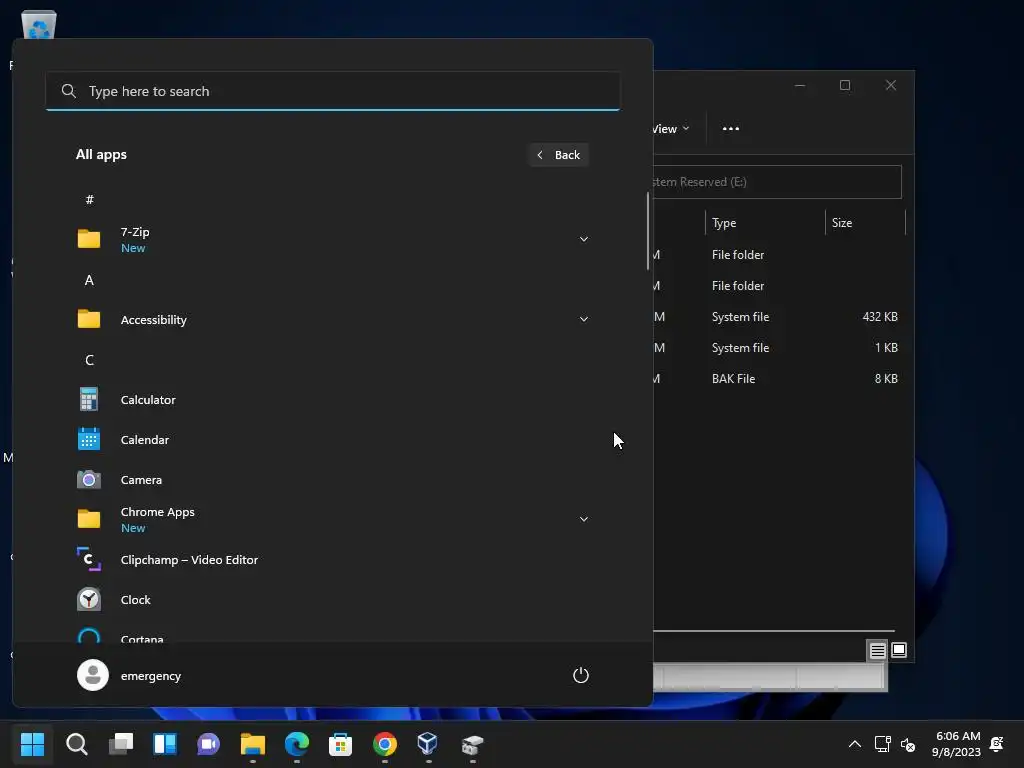
Task: Jump to letter index via '#' header
Action: coord(89,199)
